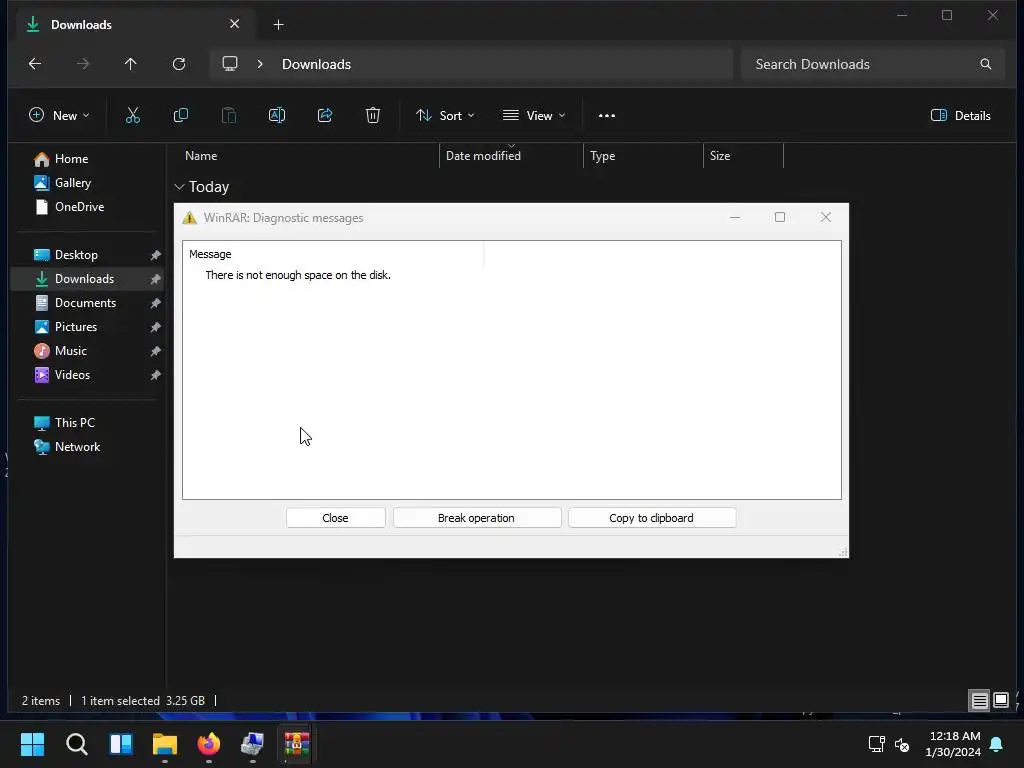This screenshot has width=1024, height=768.
Task: Click the Cut scissors icon in toolbar
Action: point(133,116)
